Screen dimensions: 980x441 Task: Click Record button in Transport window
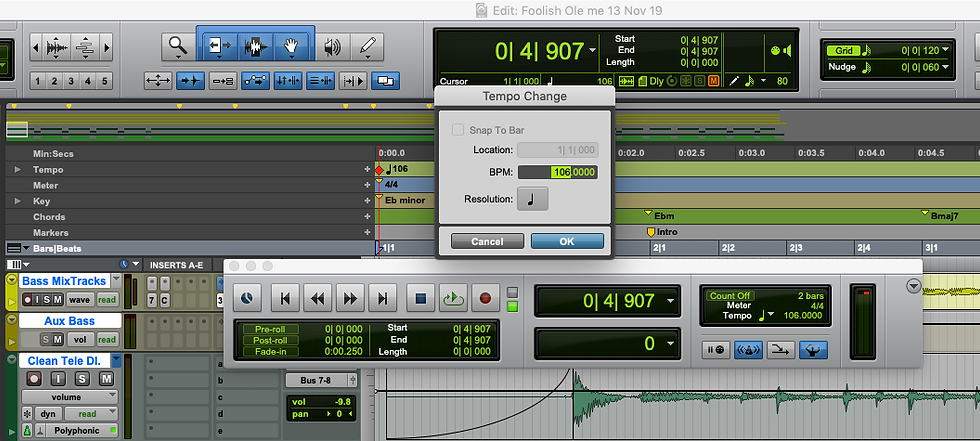pos(486,299)
